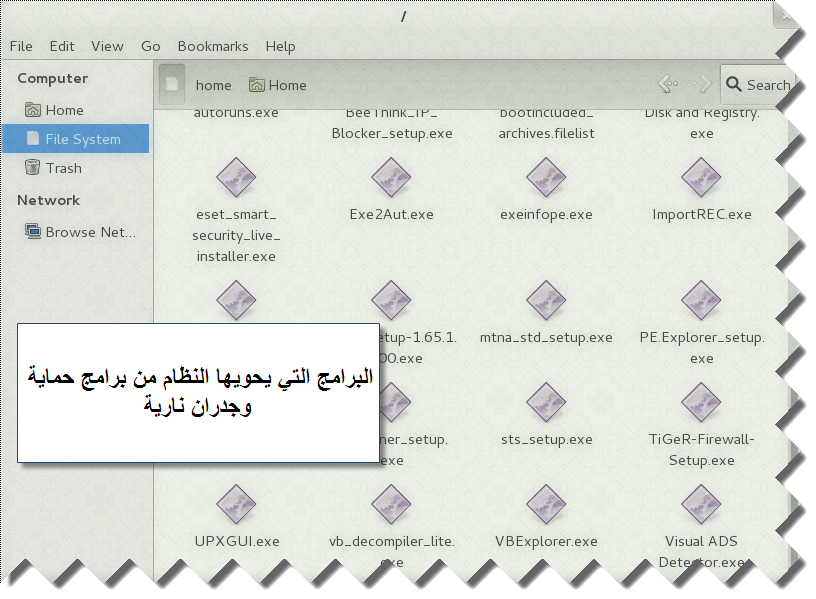The height and width of the screenshot is (599, 816).
Task: Click the root drive path icon
Action: pos(173,85)
